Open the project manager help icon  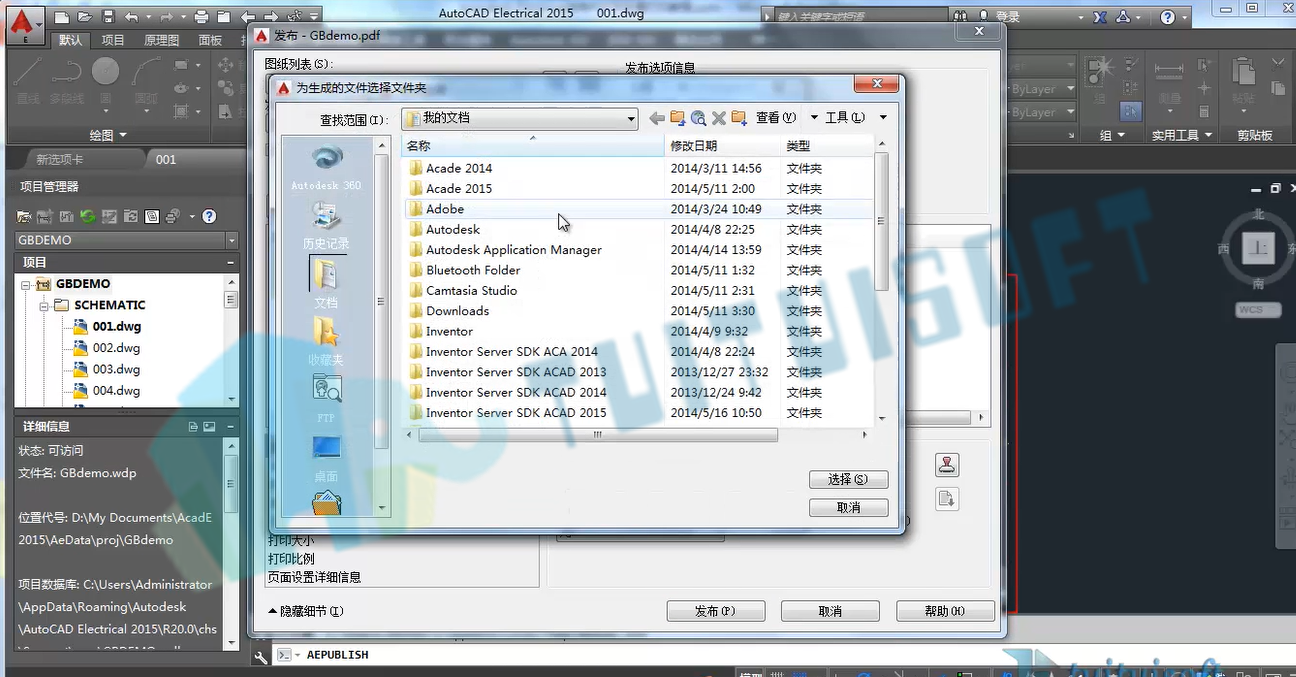point(209,216)
